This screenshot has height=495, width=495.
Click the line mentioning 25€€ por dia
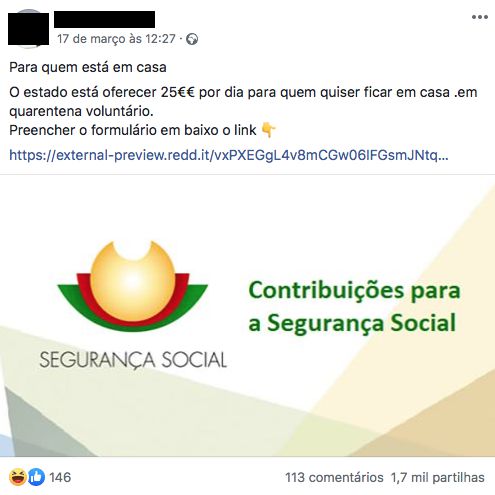pyautogui.click(x=243, y=92)
